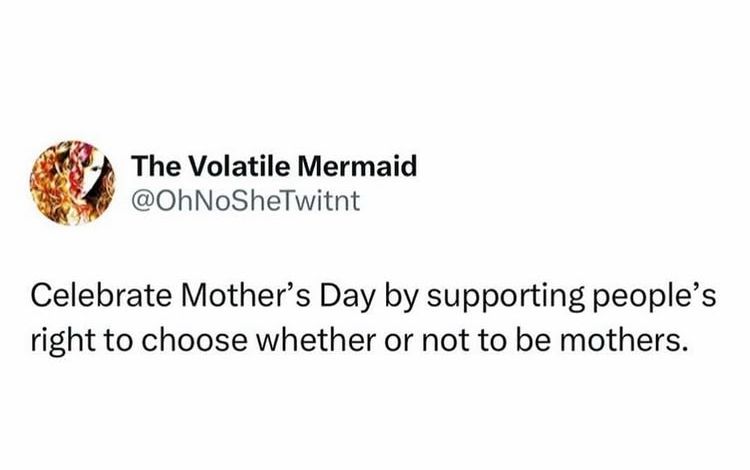Image resolution: width=750 pixels, height=470 pixels.
Task: Click the phrase Mother's Day in tweet
Action: pyautogui.click(x=276, y=296)
